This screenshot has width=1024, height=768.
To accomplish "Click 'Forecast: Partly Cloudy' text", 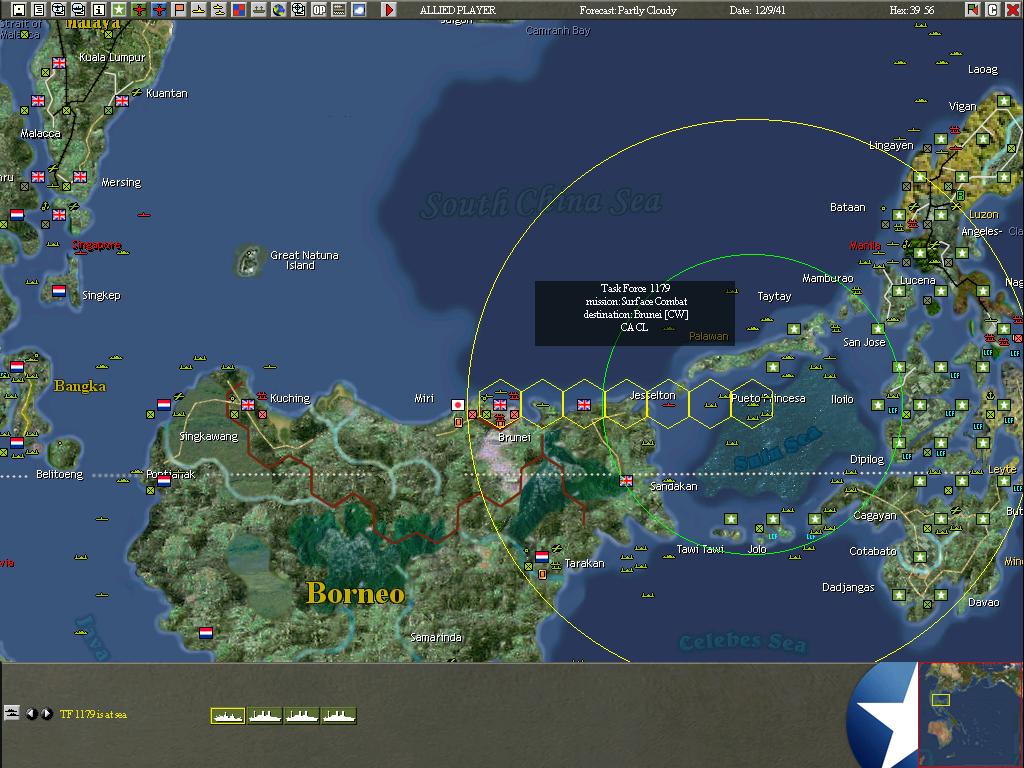I will pos(628,10).
